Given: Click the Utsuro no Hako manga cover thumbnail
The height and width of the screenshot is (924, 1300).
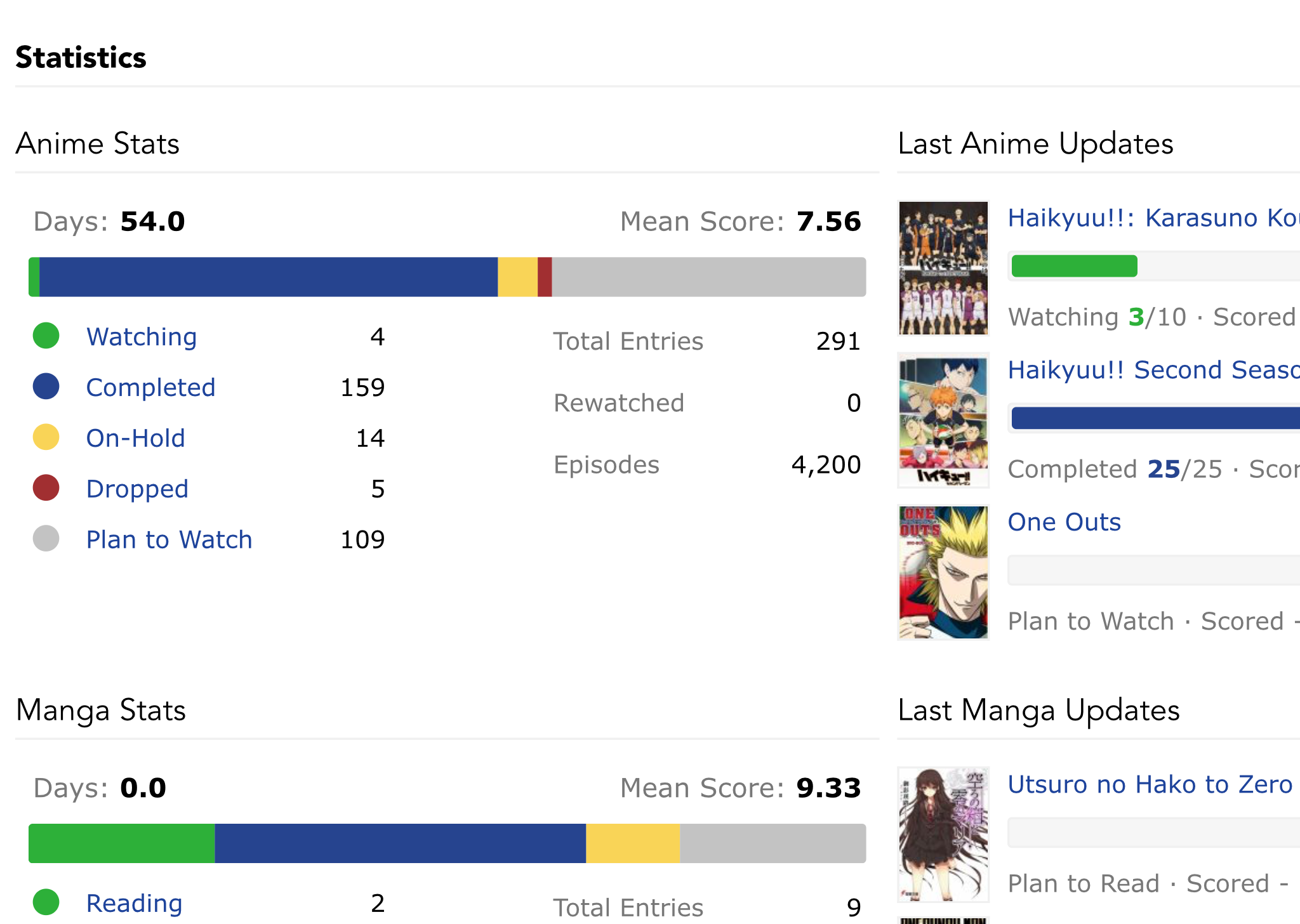Looking at the screenshot, I should [x=943, y=834].
